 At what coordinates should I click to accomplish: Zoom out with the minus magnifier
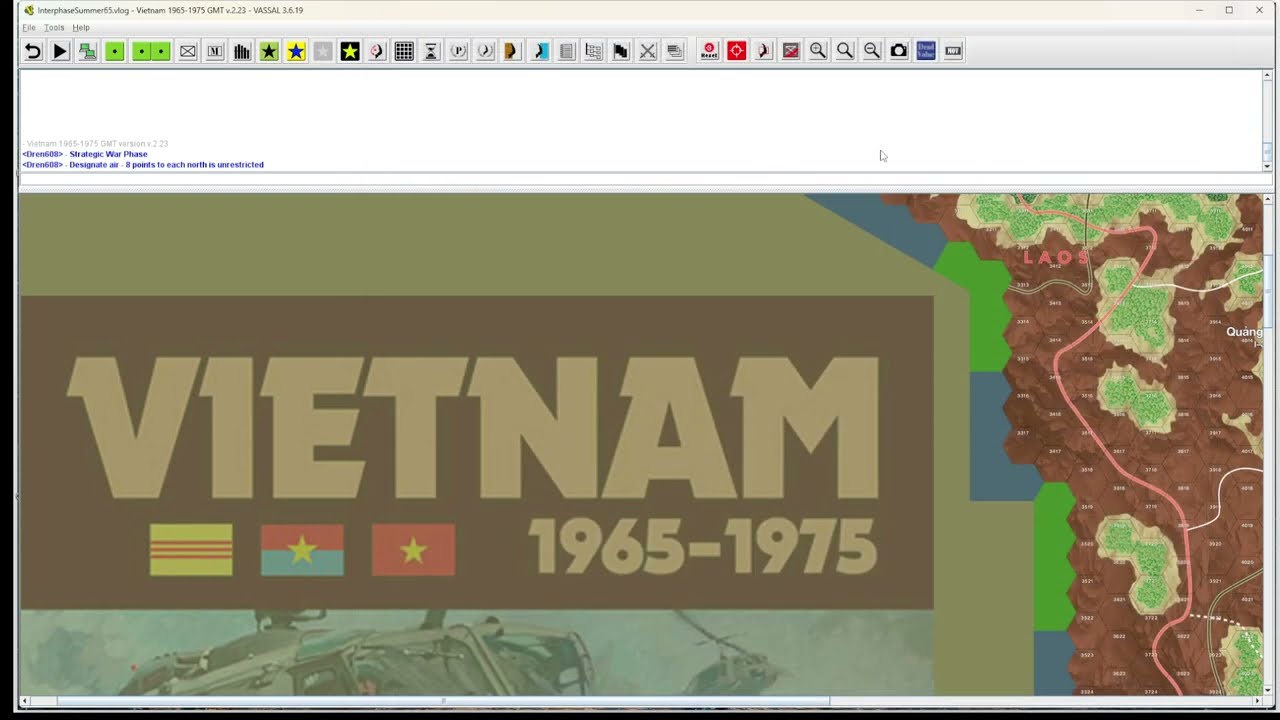pyautogui.click(x=872, y=51)
